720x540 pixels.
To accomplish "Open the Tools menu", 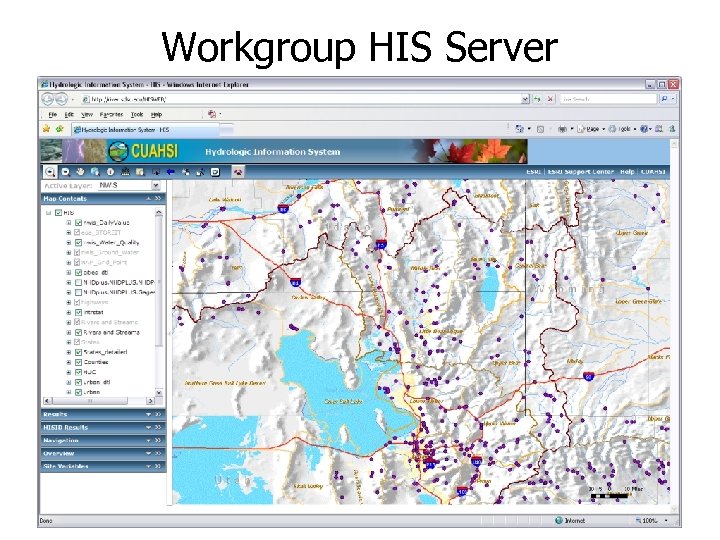I will (137, 114).
